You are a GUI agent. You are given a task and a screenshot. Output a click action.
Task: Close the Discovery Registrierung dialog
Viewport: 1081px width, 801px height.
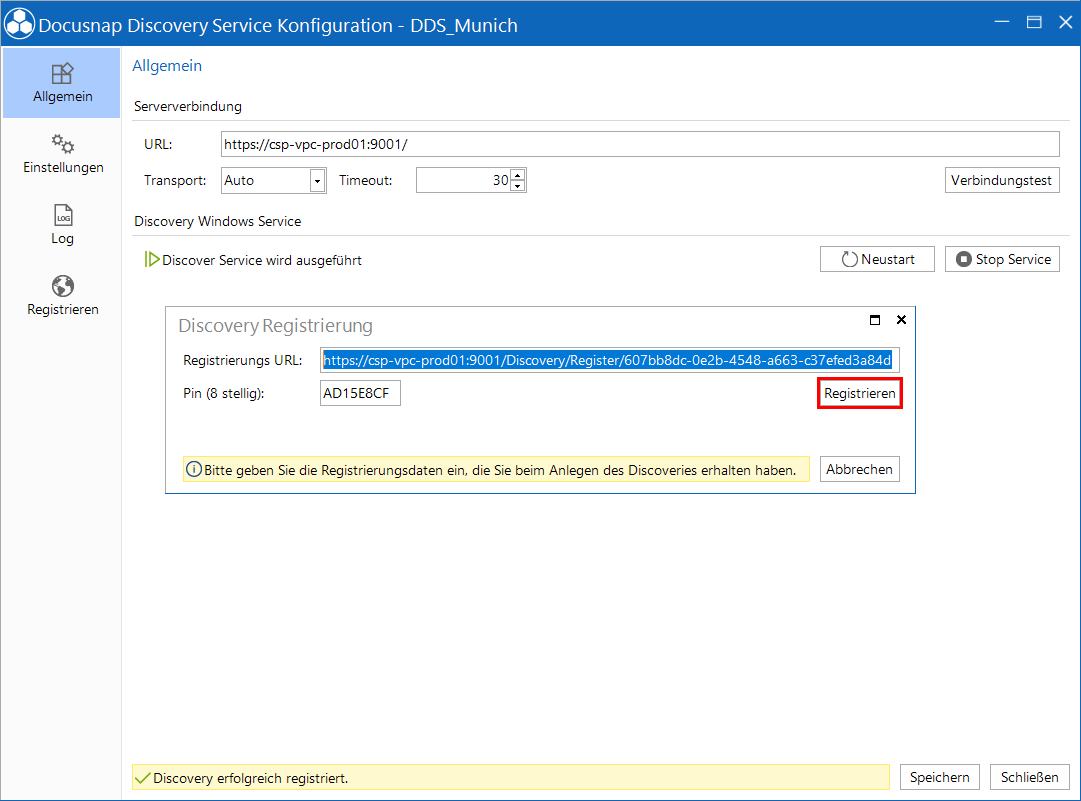tap(901, 320)
